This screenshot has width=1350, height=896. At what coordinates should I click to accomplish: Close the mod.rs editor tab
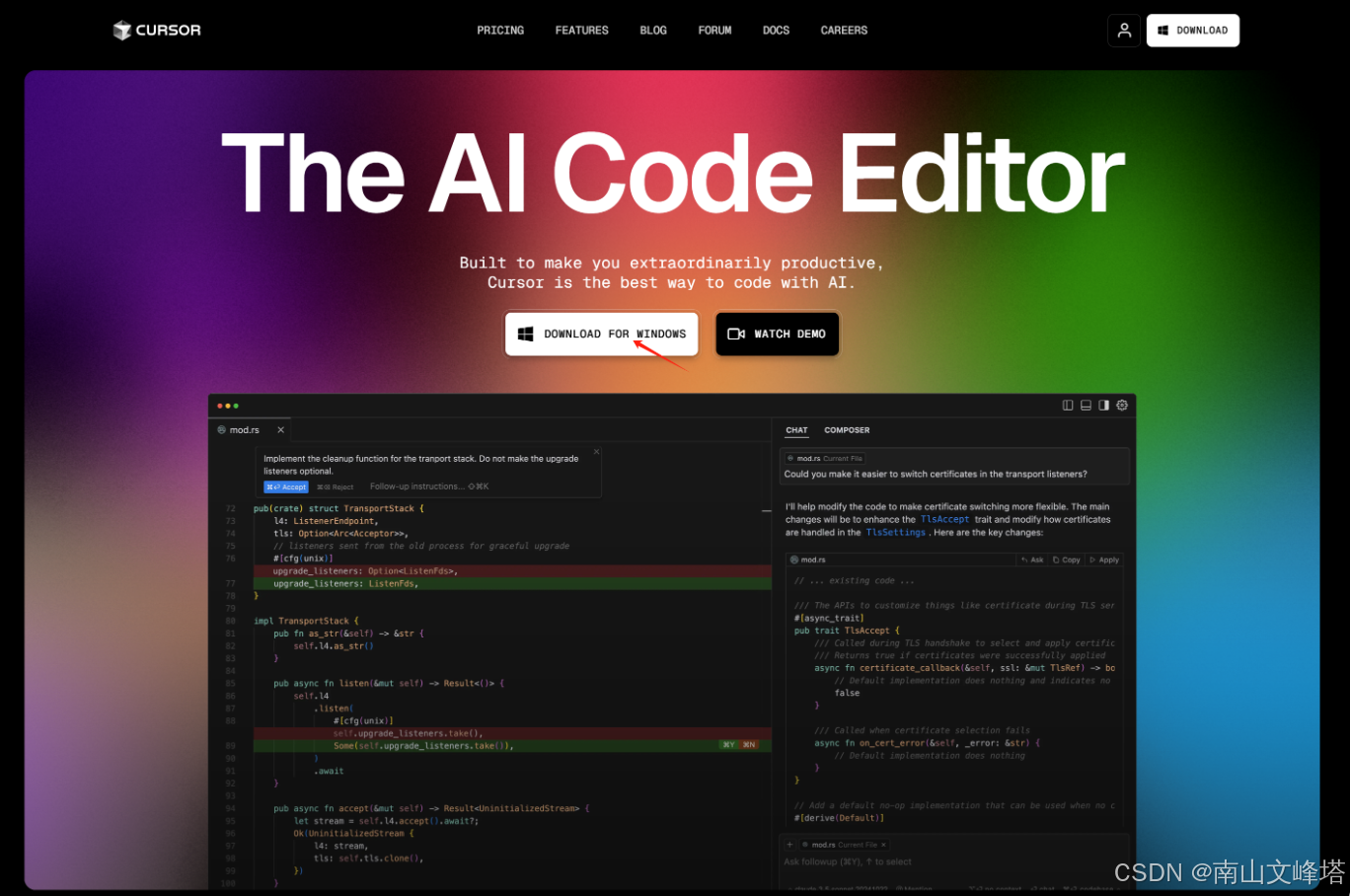(280, 430)
